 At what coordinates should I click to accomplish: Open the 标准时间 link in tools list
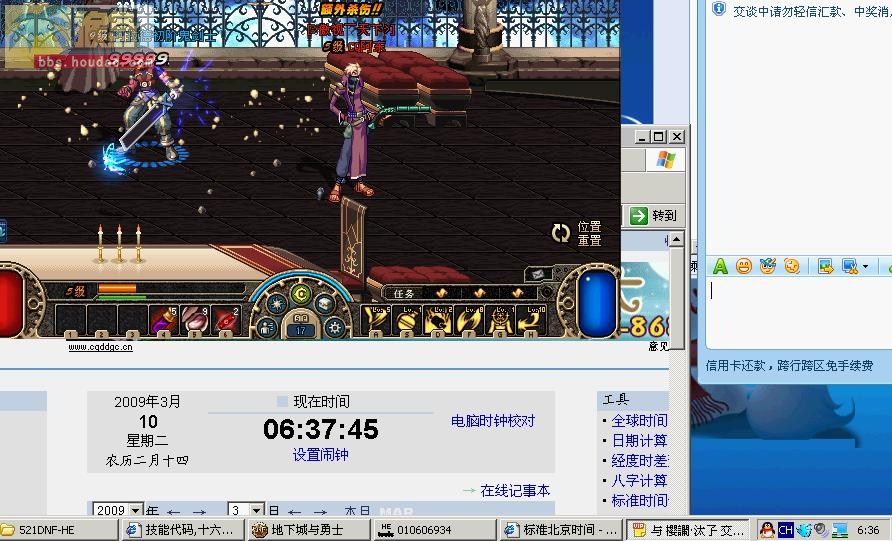[x=639, y=501]
